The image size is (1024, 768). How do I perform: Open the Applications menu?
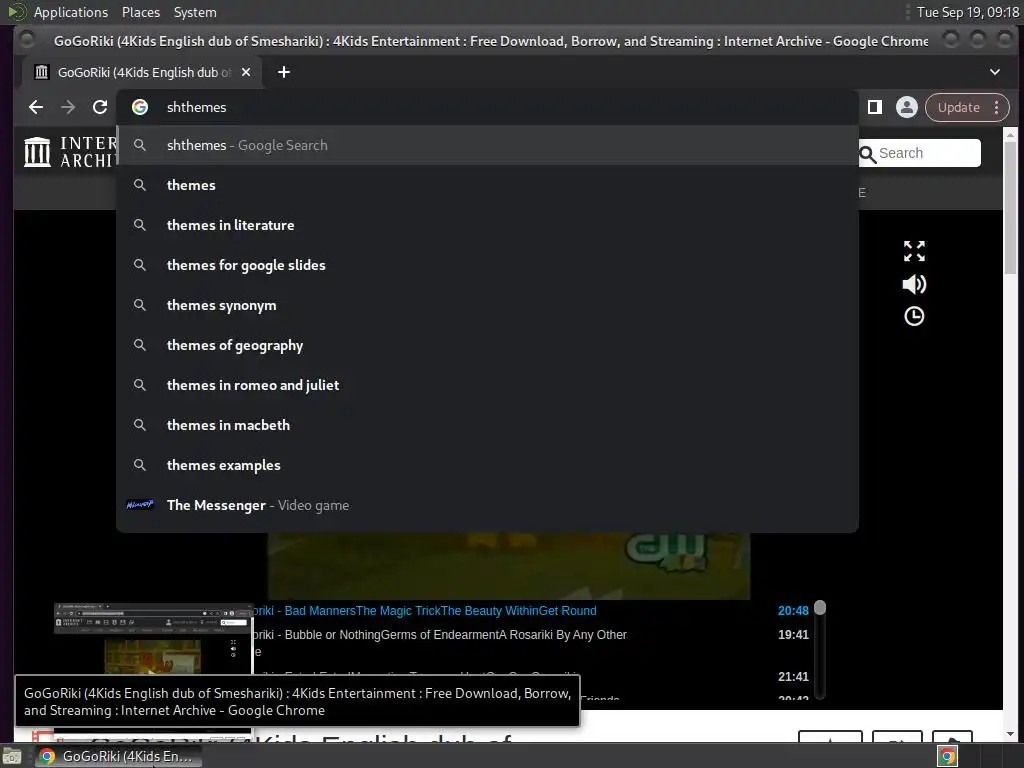tap(71, 12)
